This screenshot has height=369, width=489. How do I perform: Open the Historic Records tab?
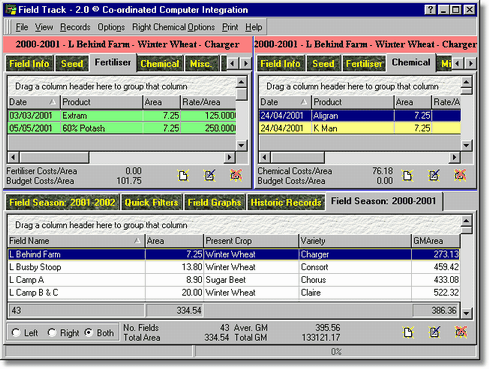click(x=286, y=202)
